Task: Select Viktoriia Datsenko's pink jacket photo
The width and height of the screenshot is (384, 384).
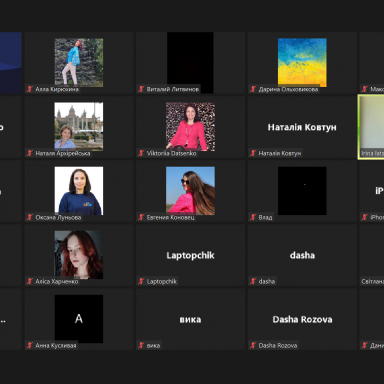Action: (190, 126)
